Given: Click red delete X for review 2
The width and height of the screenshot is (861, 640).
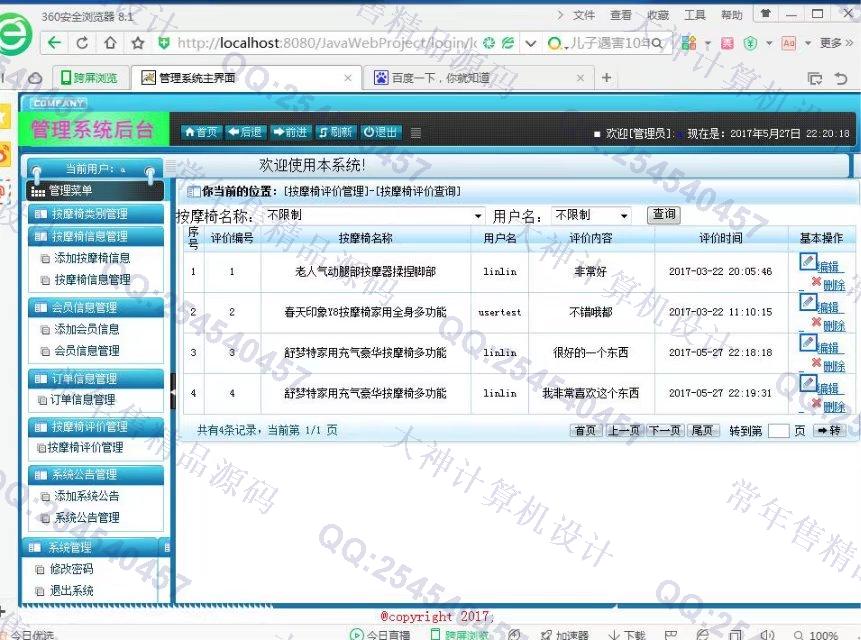Looking at the screenshot, I should tap(815, 322).
